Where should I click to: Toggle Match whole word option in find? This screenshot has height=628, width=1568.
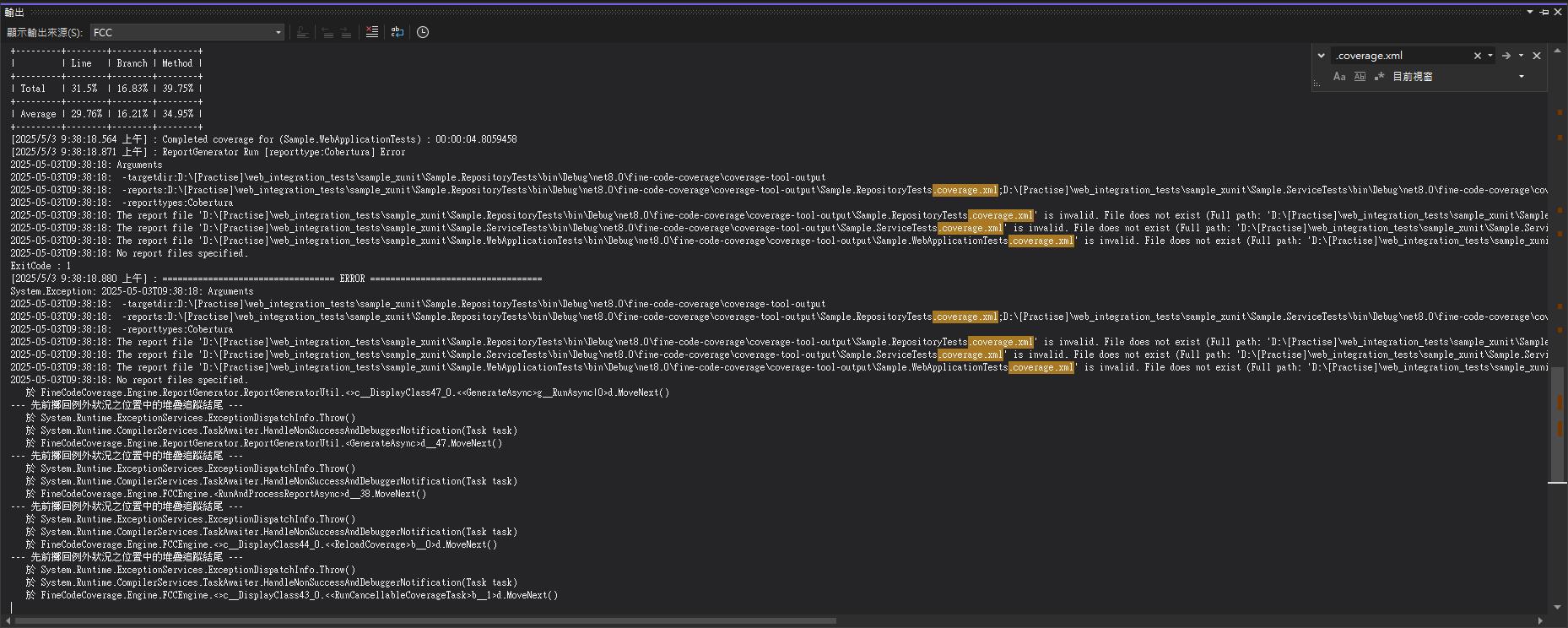[x=1360, y=77]
